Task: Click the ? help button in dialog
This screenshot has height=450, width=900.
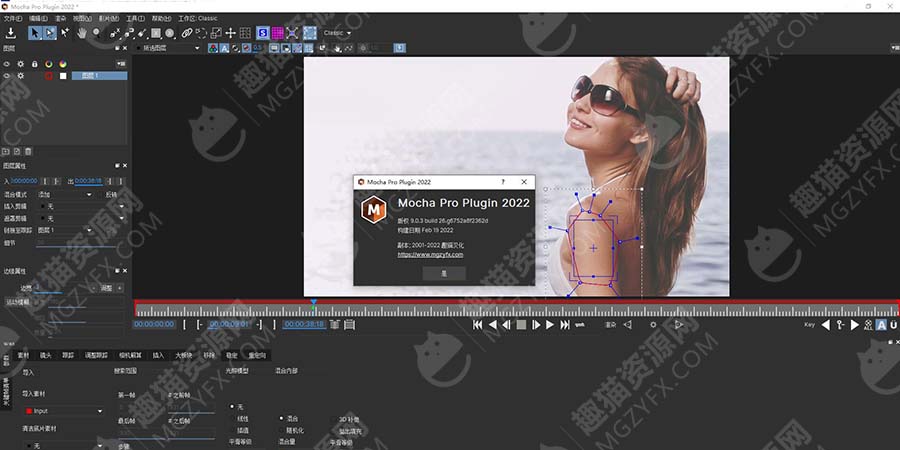Action: tap(503, 181)
